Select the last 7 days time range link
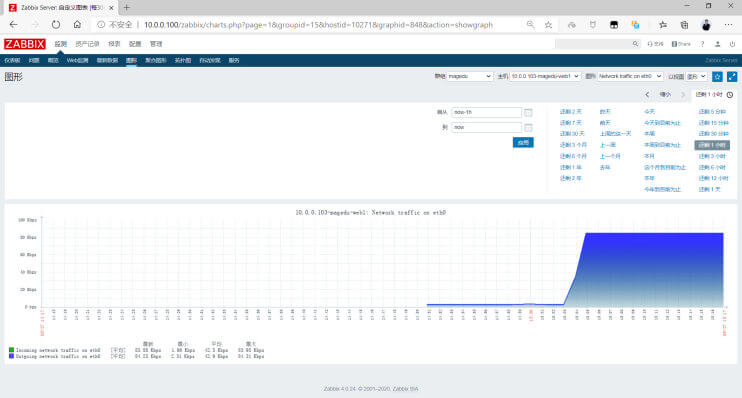742x398 pixels. tap(570, 123)
